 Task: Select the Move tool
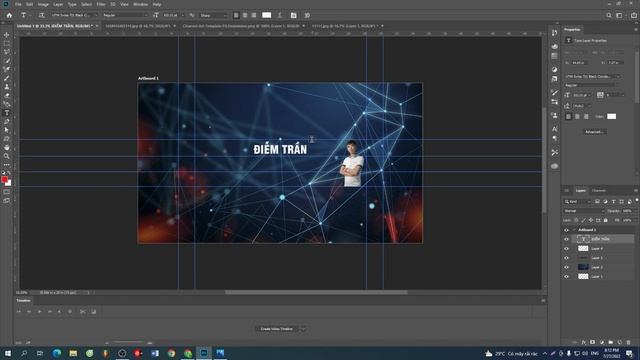(x=7, y=35)
